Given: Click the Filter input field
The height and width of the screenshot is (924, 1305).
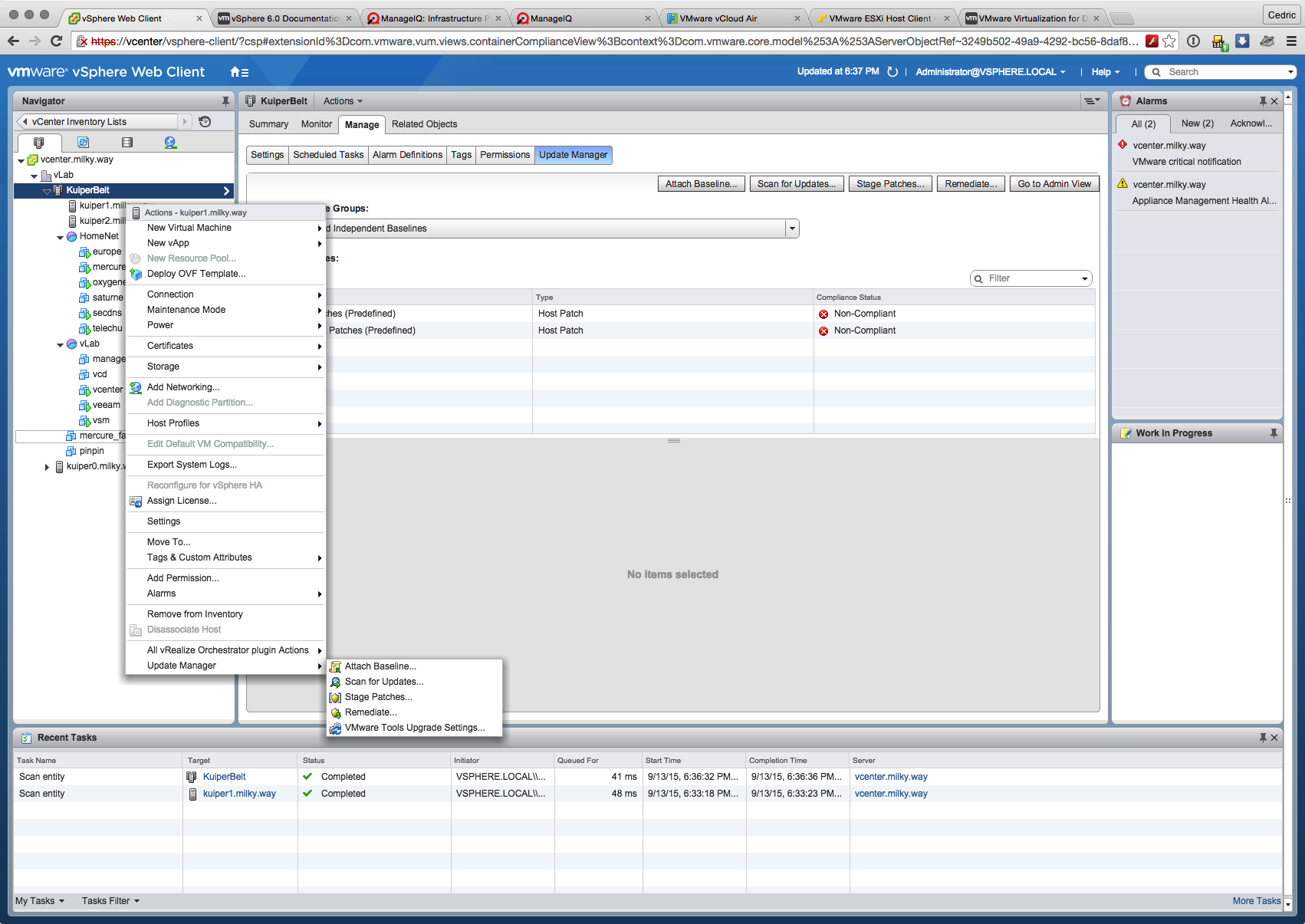Looking at the screenshot, I should [x=1031, y=278].
